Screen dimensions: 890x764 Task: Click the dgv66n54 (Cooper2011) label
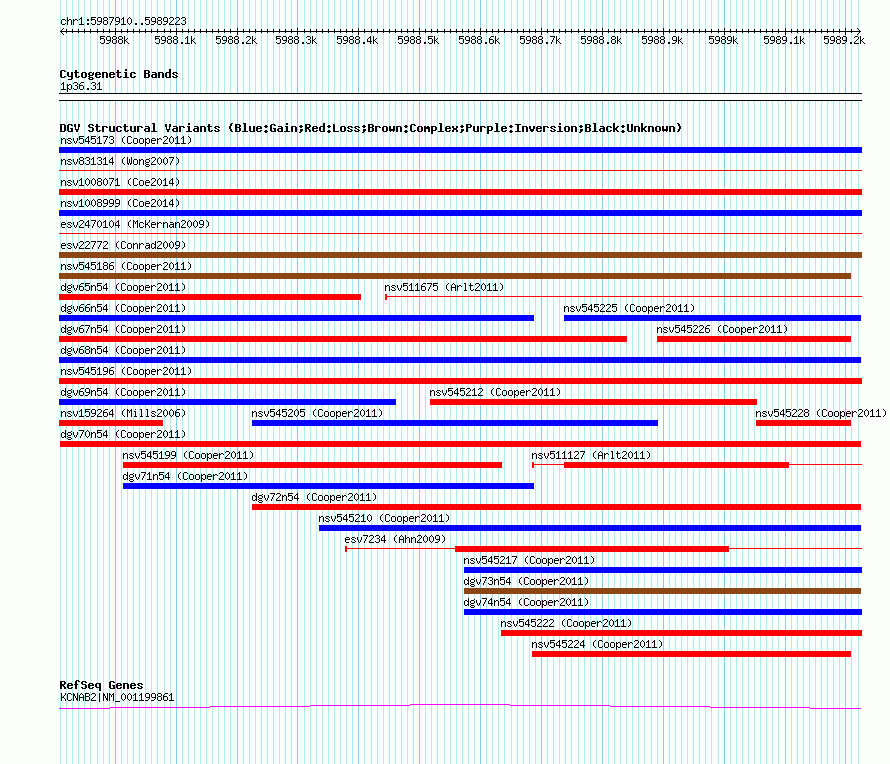123,308
